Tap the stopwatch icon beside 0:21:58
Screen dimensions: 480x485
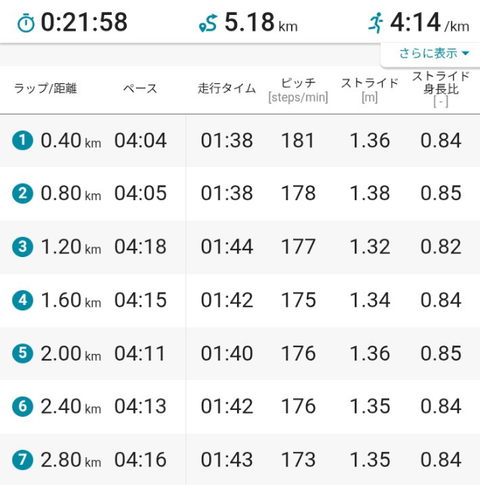[26, 23]
